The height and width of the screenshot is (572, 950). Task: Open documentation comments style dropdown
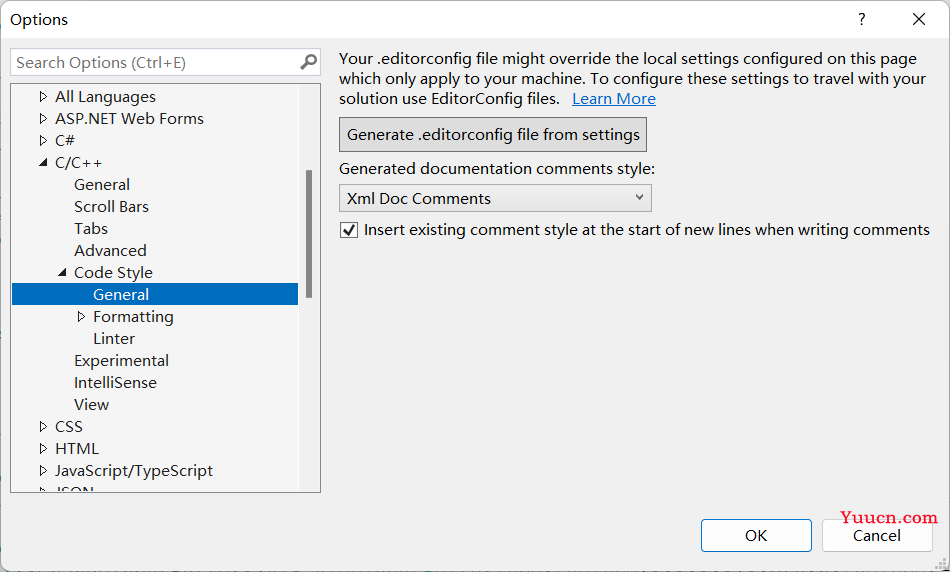point(495,198)
